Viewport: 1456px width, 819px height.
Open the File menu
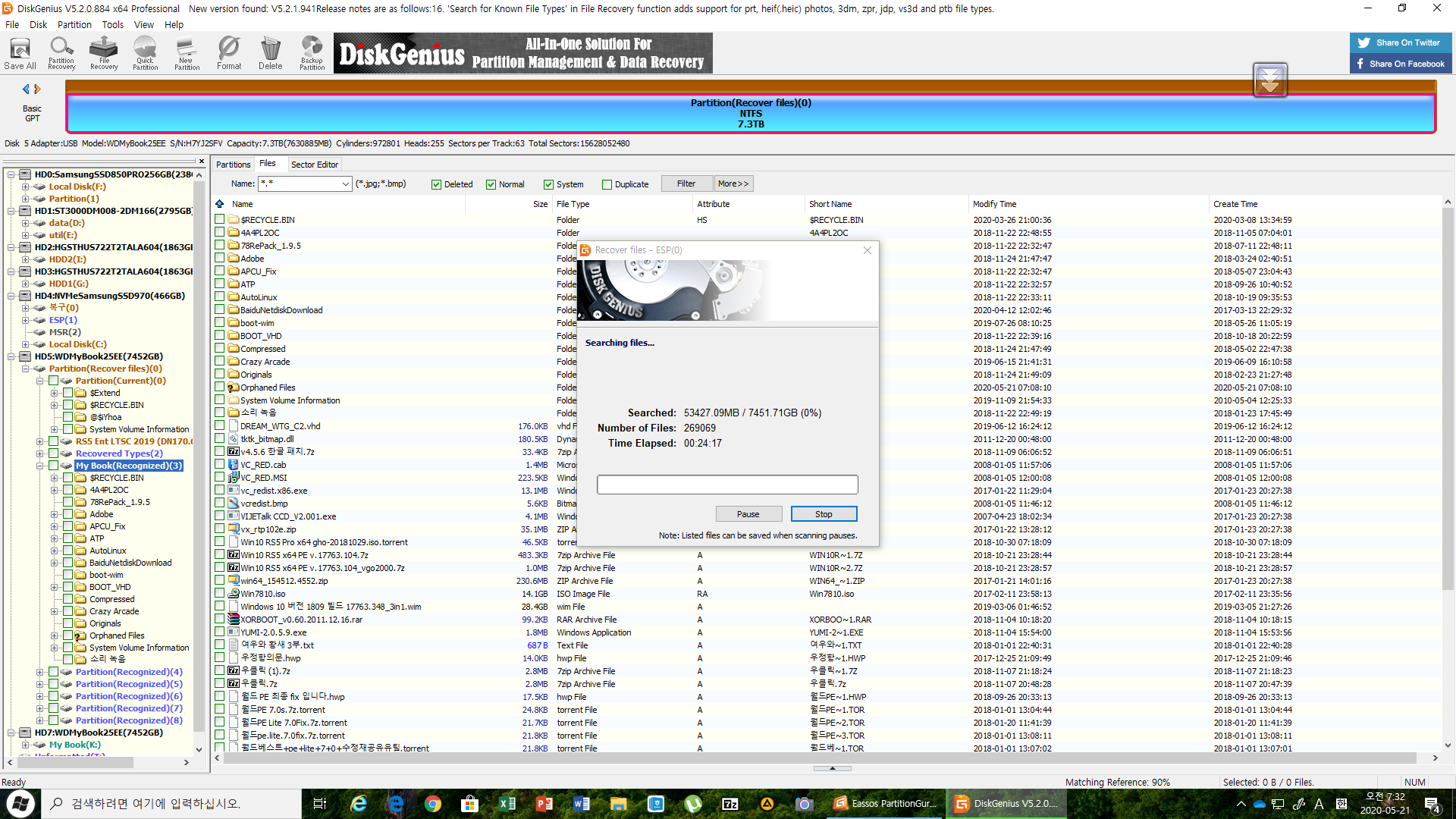(x=12, y=24)
